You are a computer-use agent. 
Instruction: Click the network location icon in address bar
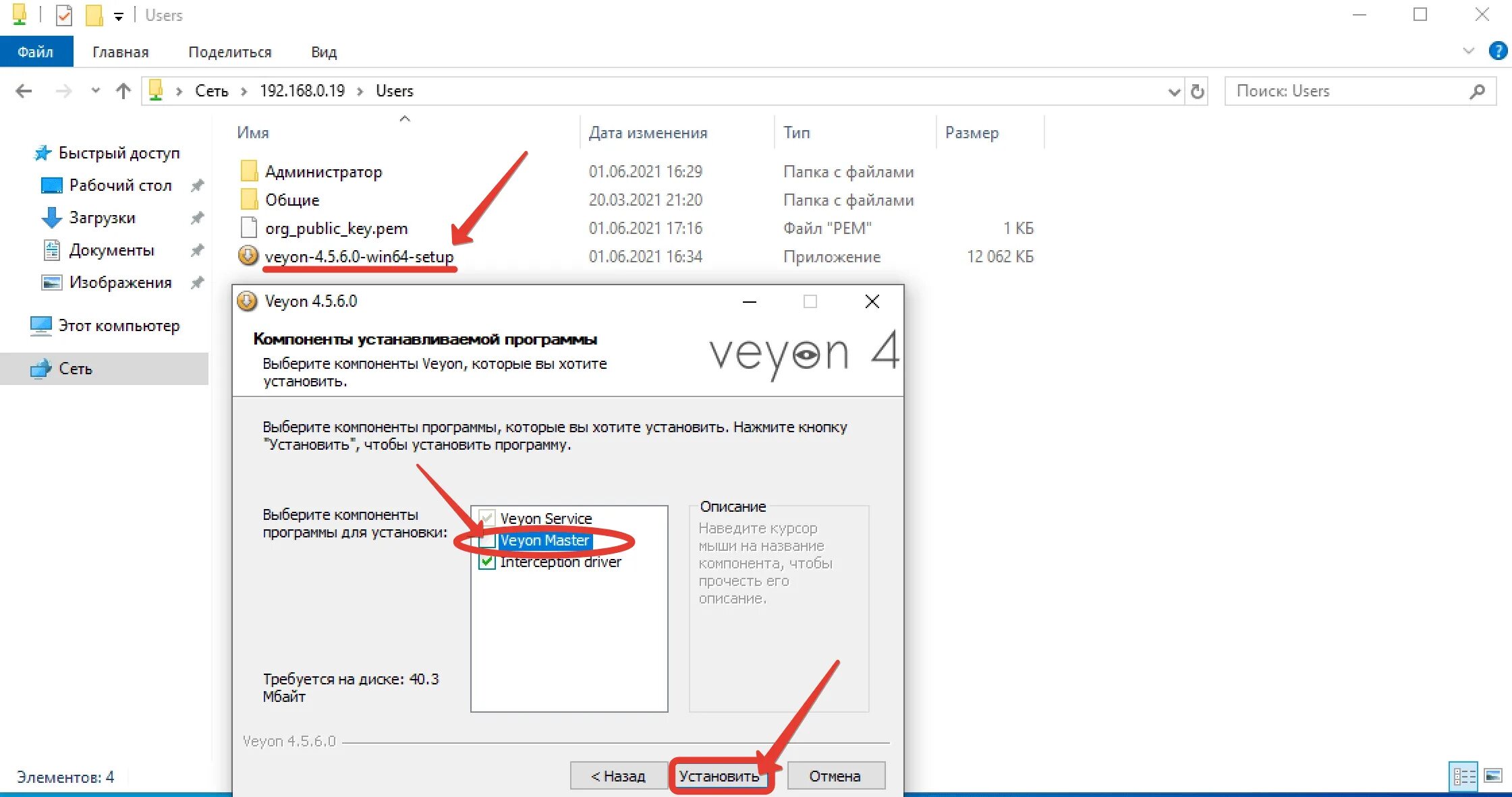[156, 90]
